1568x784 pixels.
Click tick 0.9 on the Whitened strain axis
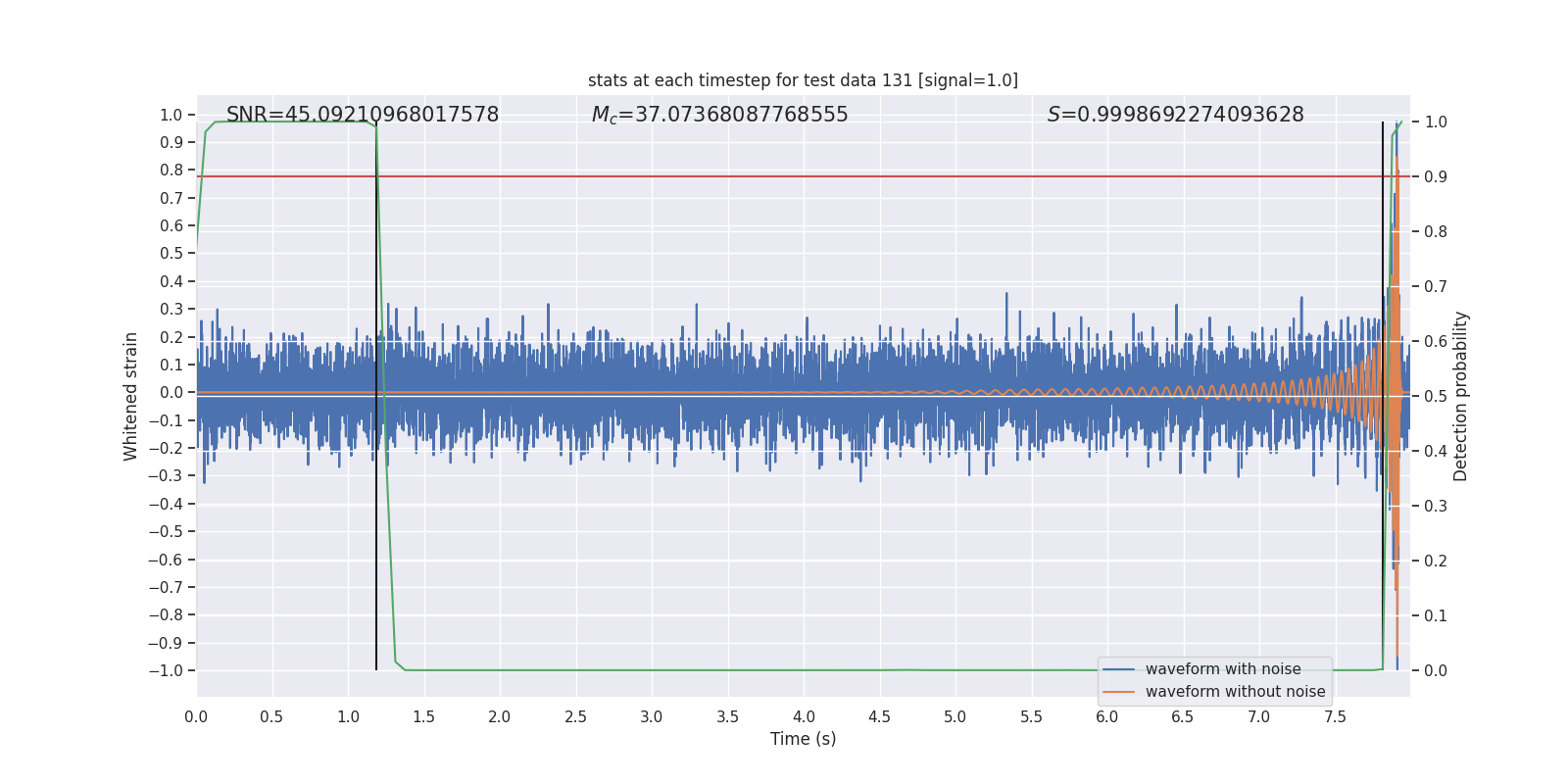click(x=171, y=142)
